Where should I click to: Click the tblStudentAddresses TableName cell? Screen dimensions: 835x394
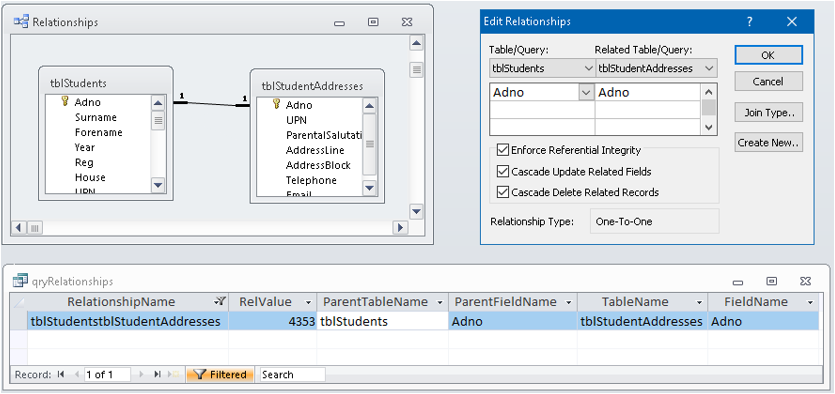pyautogui.click(x=642, y=321)
